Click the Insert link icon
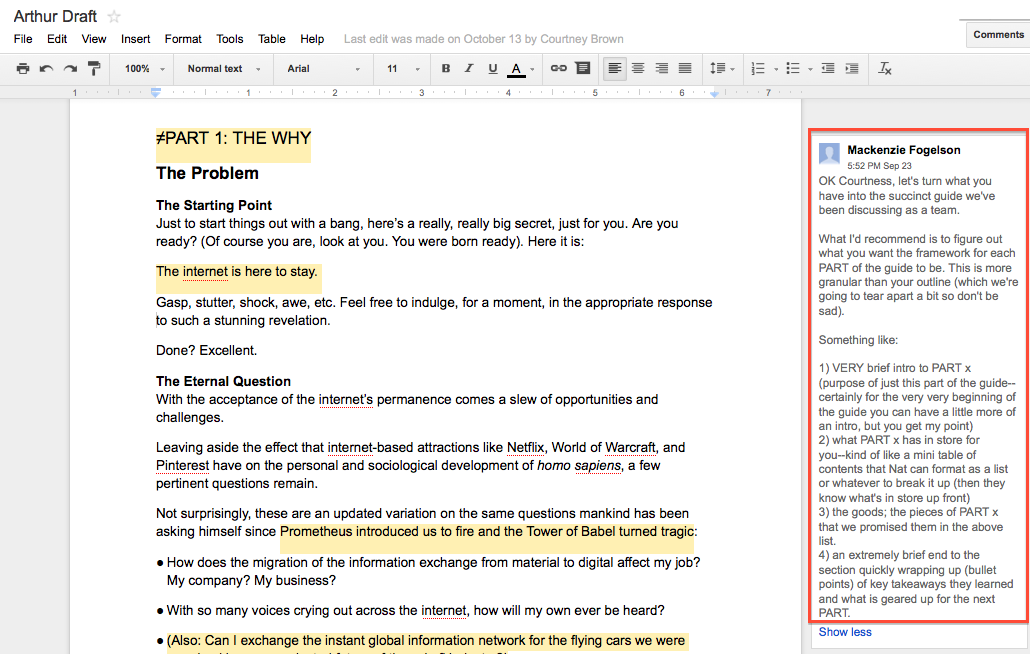The image size is (1030, 654). point(559,69)
